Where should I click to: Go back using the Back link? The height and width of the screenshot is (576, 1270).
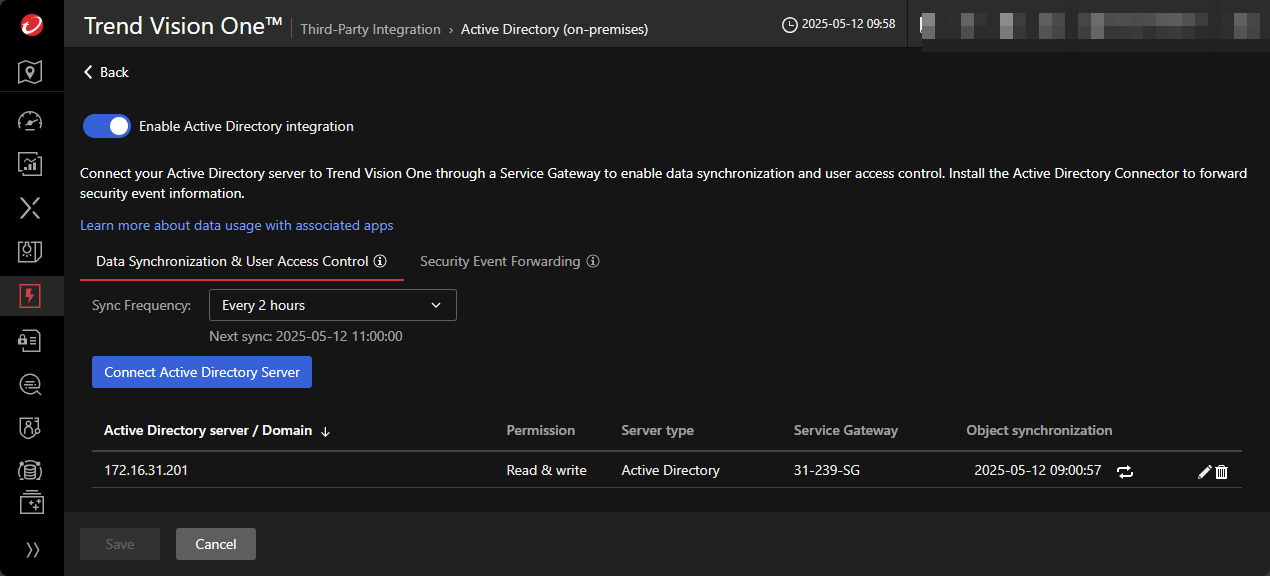pyautogui.click(x=106, y=72)
